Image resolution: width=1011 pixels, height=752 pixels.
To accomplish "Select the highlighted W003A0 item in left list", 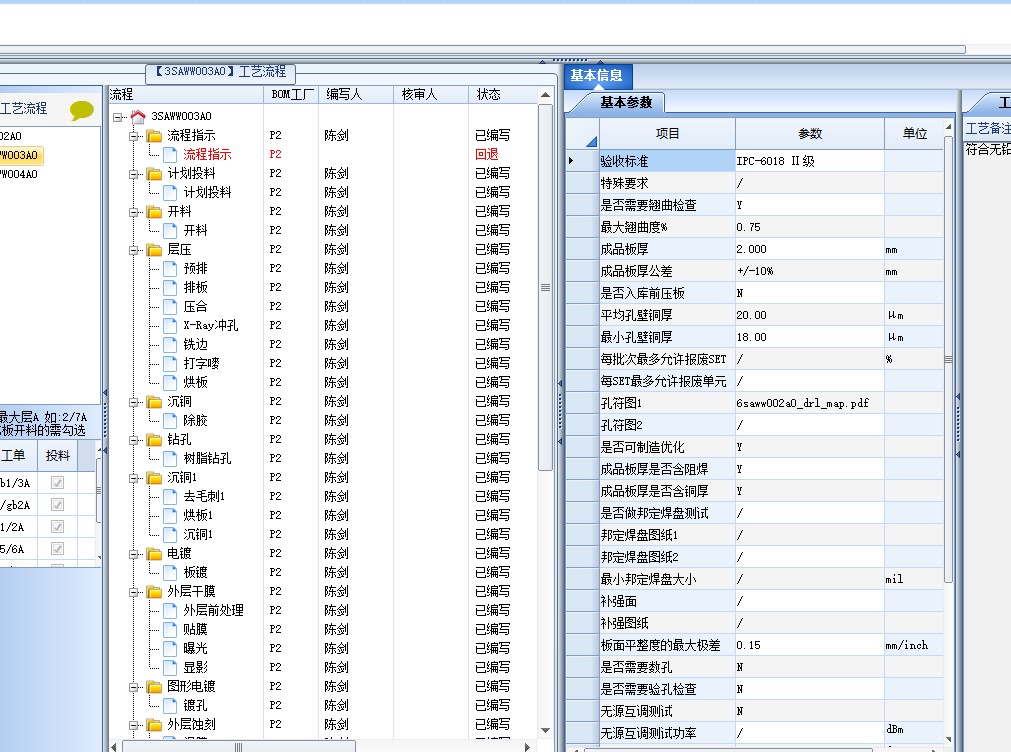I will 19,155.
